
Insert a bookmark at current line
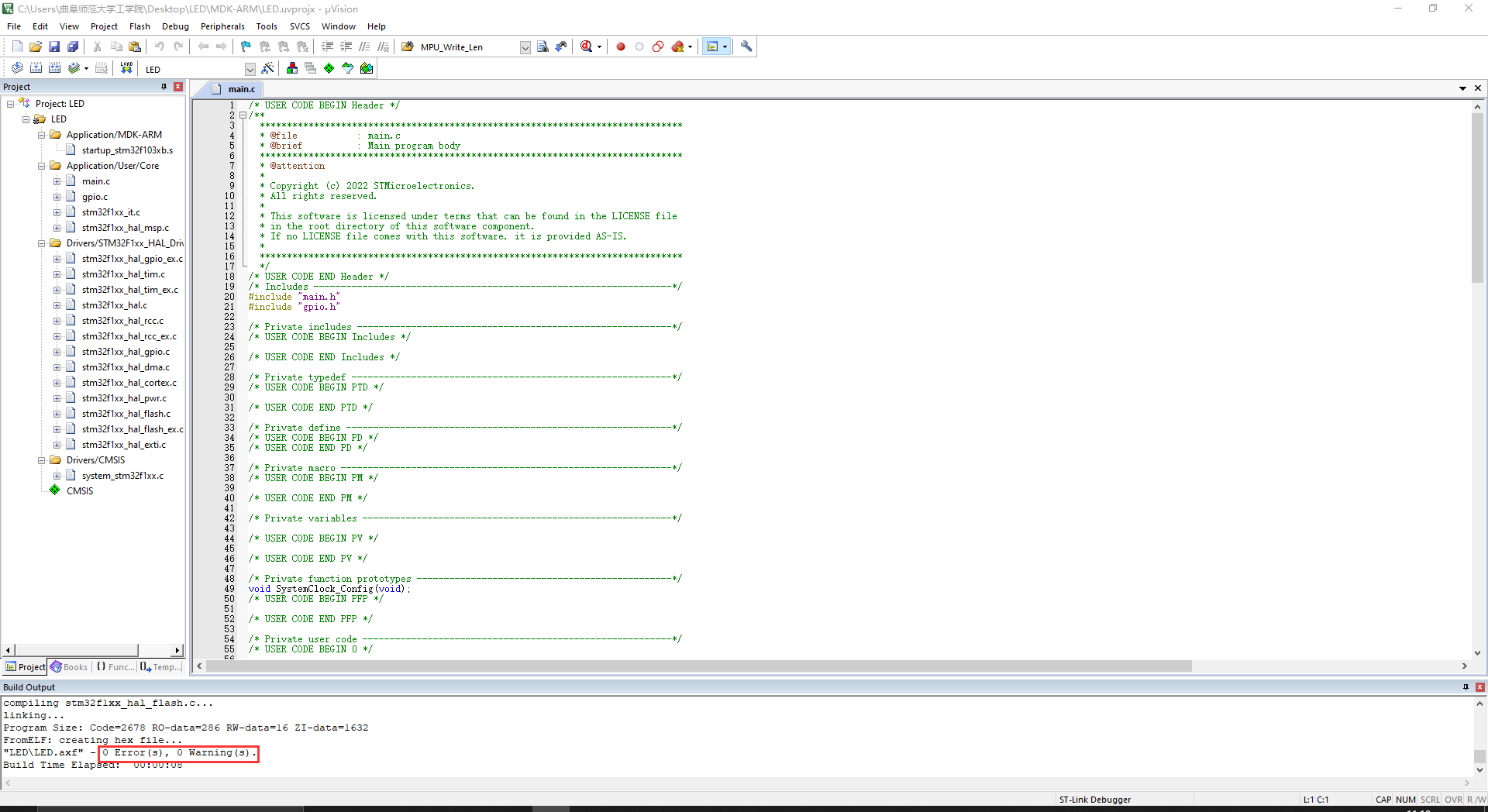tap(246, 46)
